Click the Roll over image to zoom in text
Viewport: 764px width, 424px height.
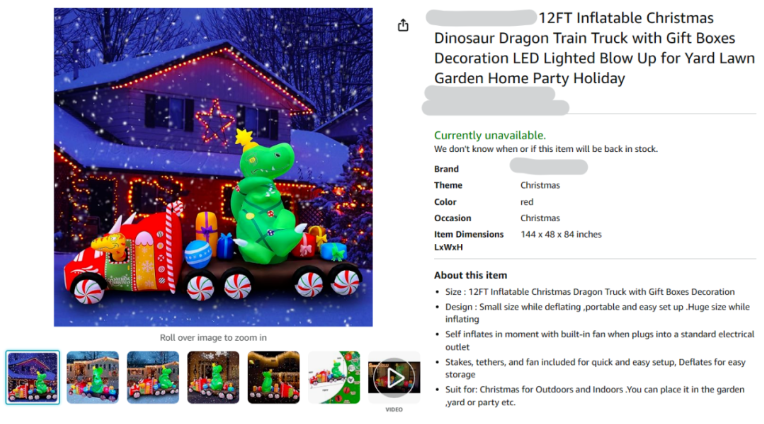(213, 337)
